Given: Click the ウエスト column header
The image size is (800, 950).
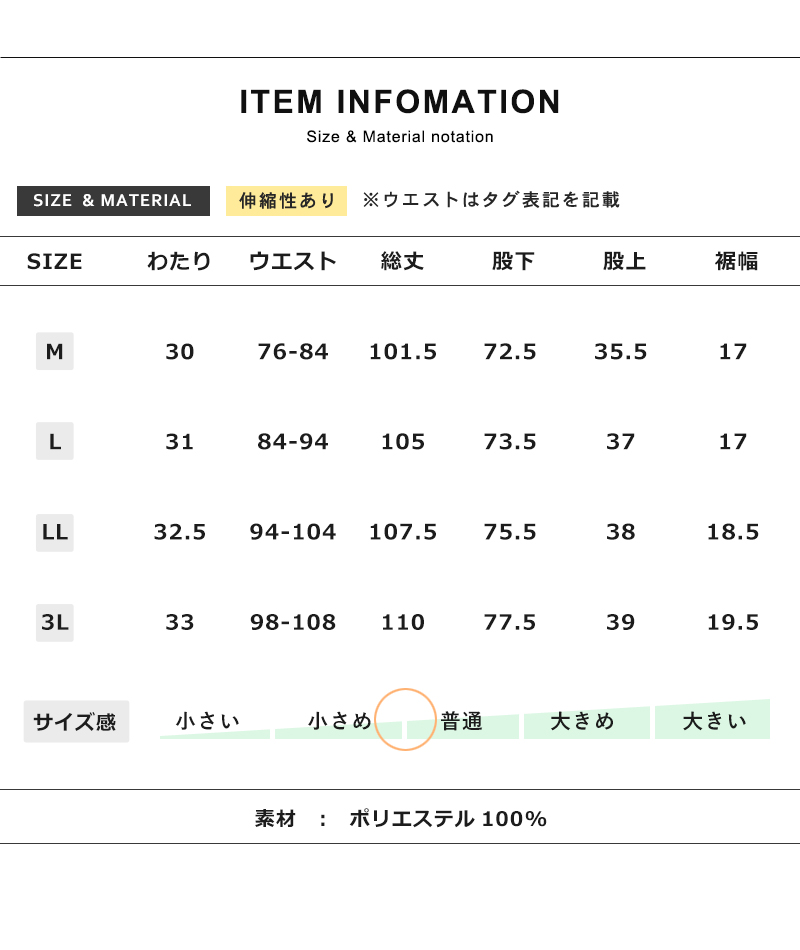Looking at the screenshot, I should tap(293, 261).
